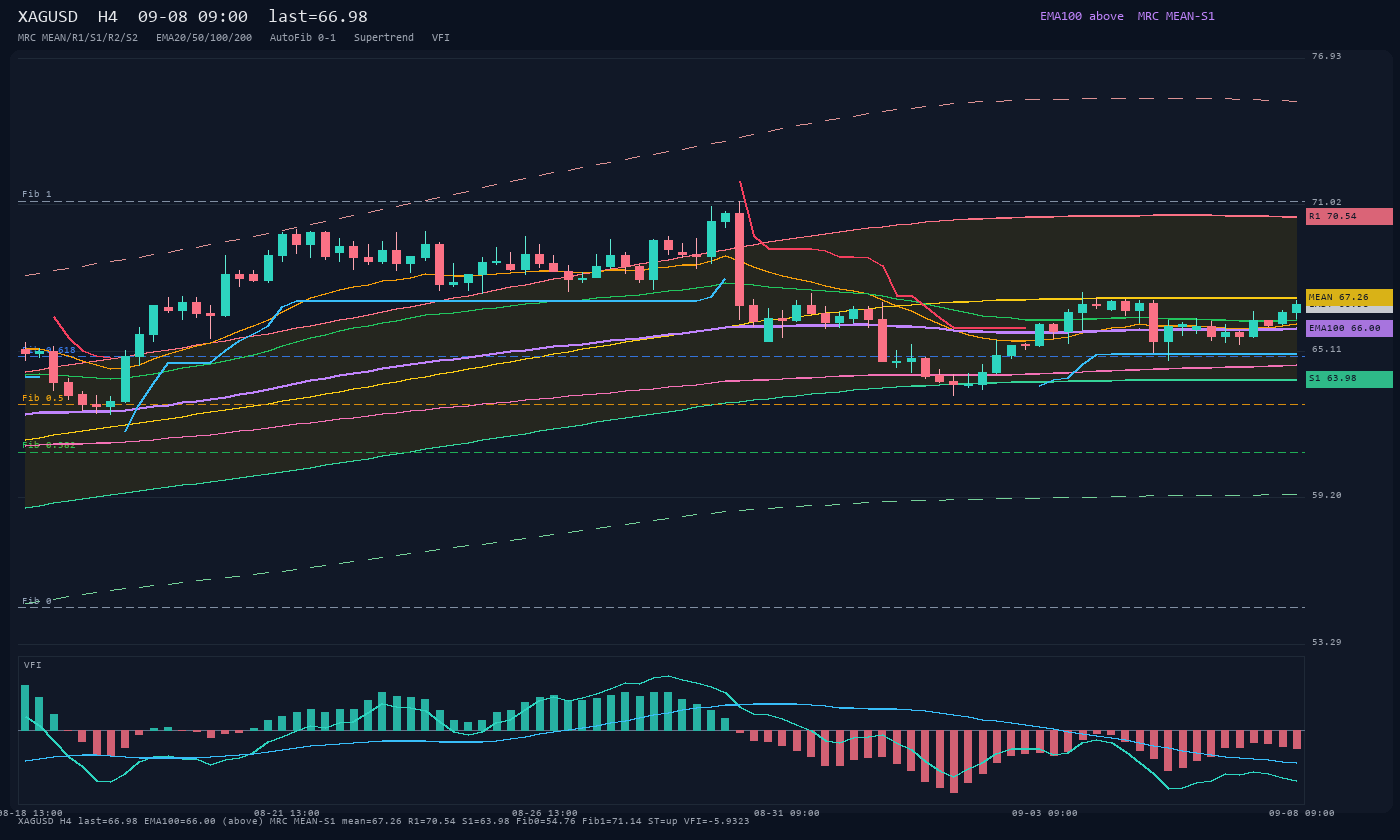Click the Fib 1 level label
This screenshot has height=840, width=1400.
coord(37,194)
